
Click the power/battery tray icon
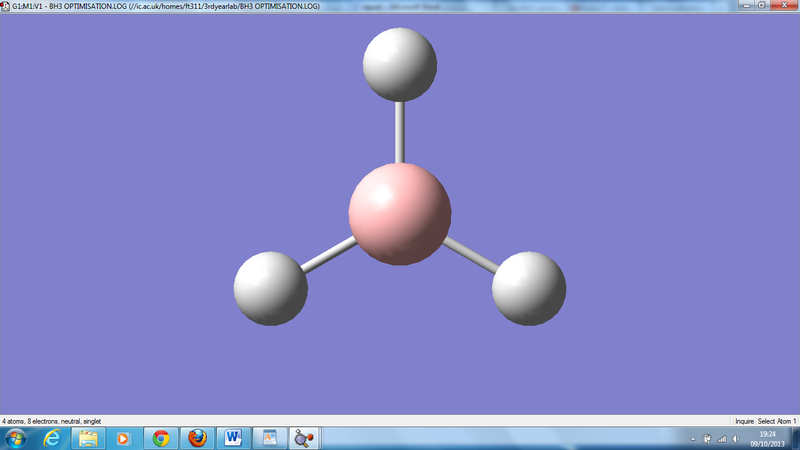pos(707,439)
